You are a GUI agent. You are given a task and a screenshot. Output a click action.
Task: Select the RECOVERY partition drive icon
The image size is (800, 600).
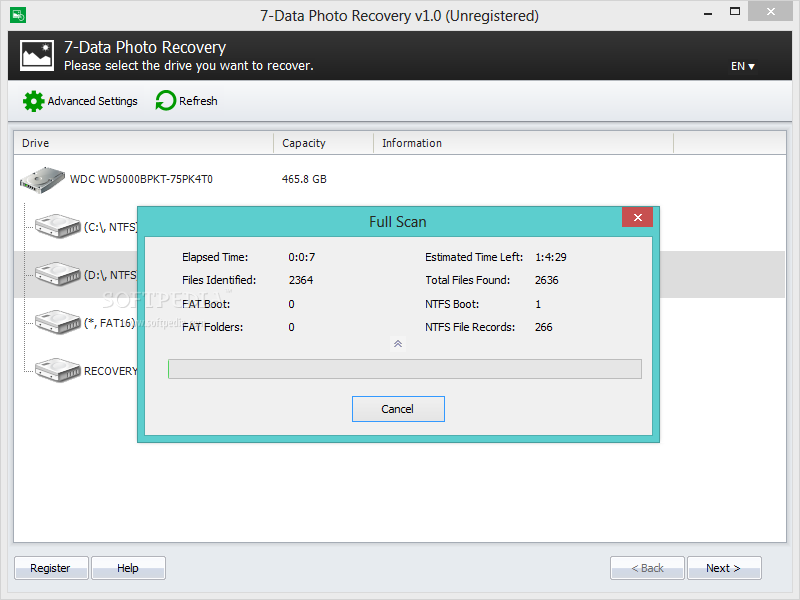tap(58, 370)
